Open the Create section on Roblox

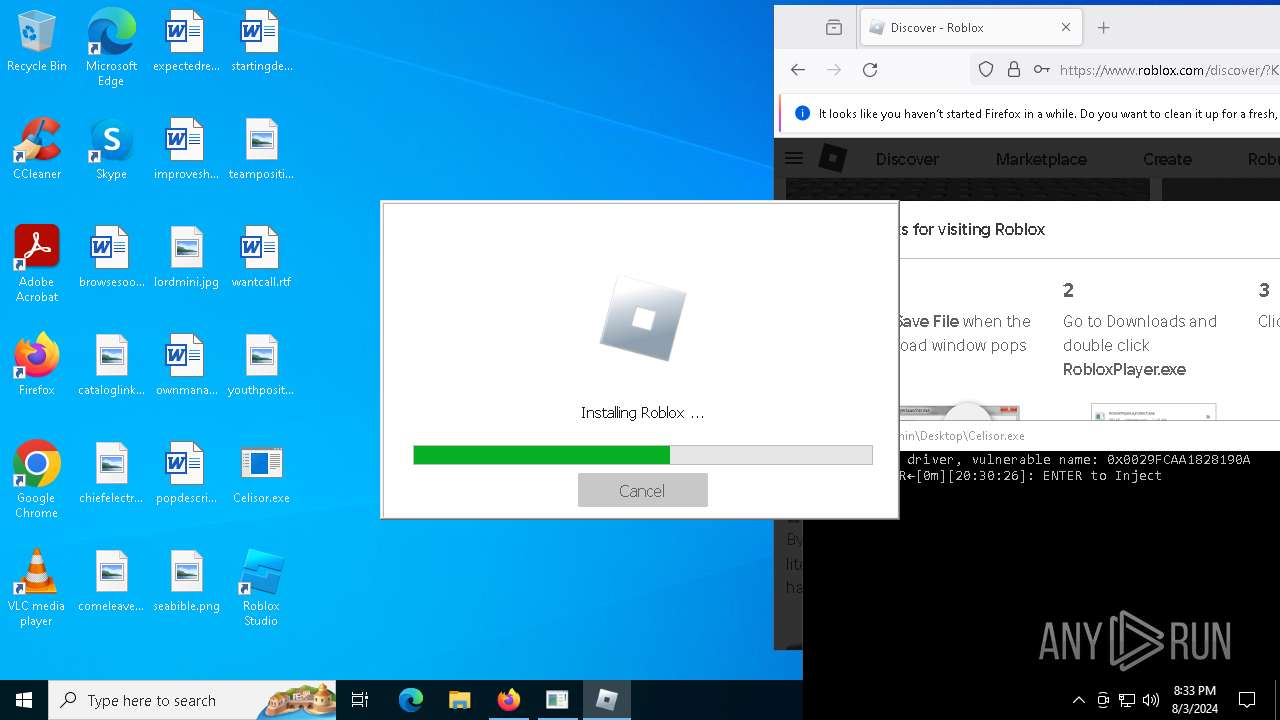(1167, 159)
